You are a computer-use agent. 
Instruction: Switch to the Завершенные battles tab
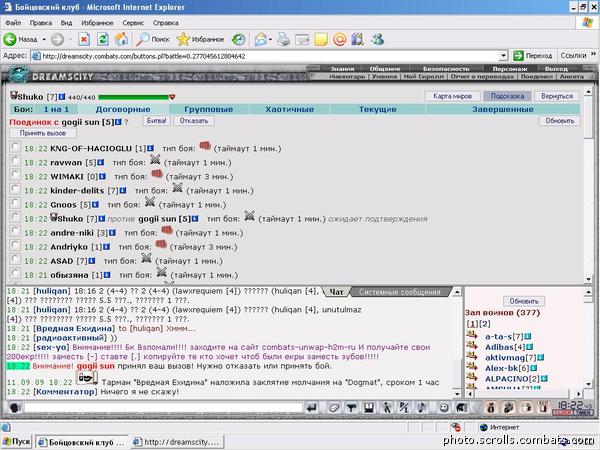tap(503, 109)
